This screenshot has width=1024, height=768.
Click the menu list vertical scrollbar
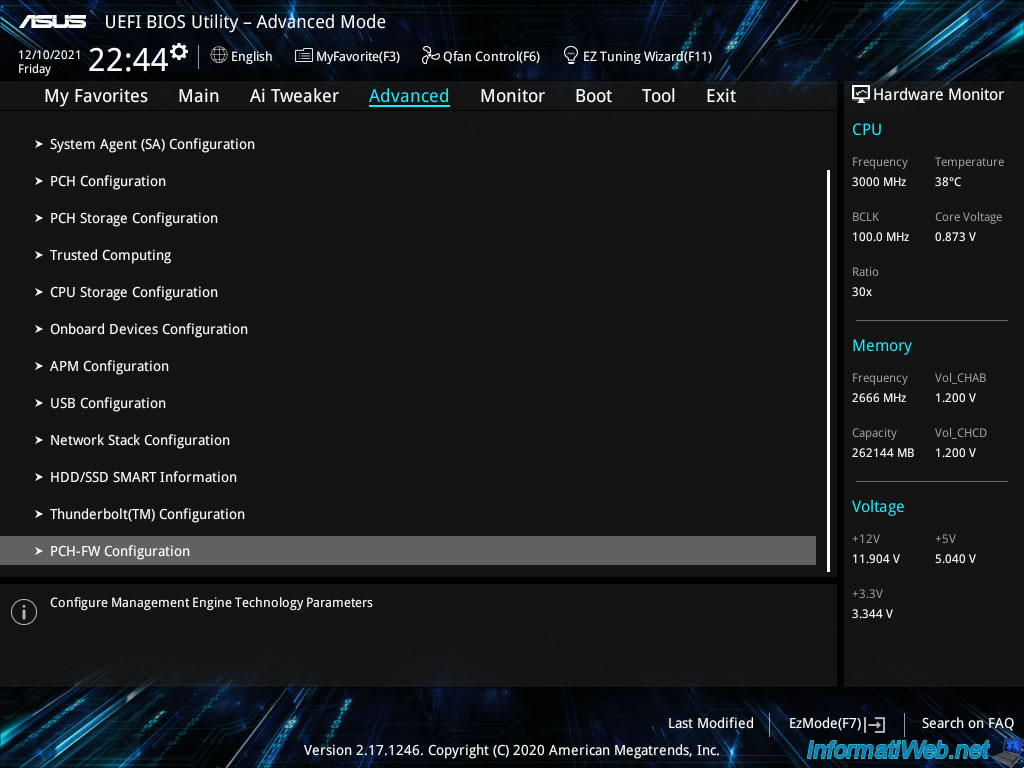pyautogui.click(x=828, y=371)
